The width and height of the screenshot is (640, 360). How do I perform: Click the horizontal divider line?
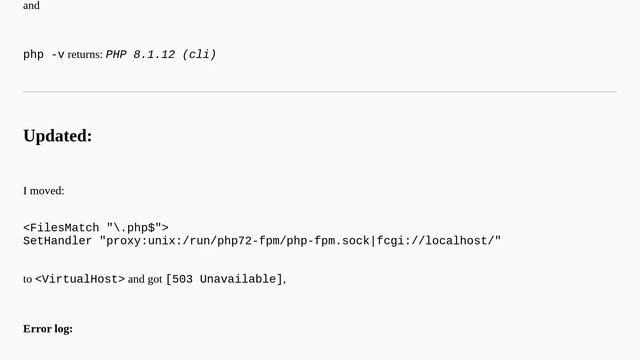(x=320, y=92)
